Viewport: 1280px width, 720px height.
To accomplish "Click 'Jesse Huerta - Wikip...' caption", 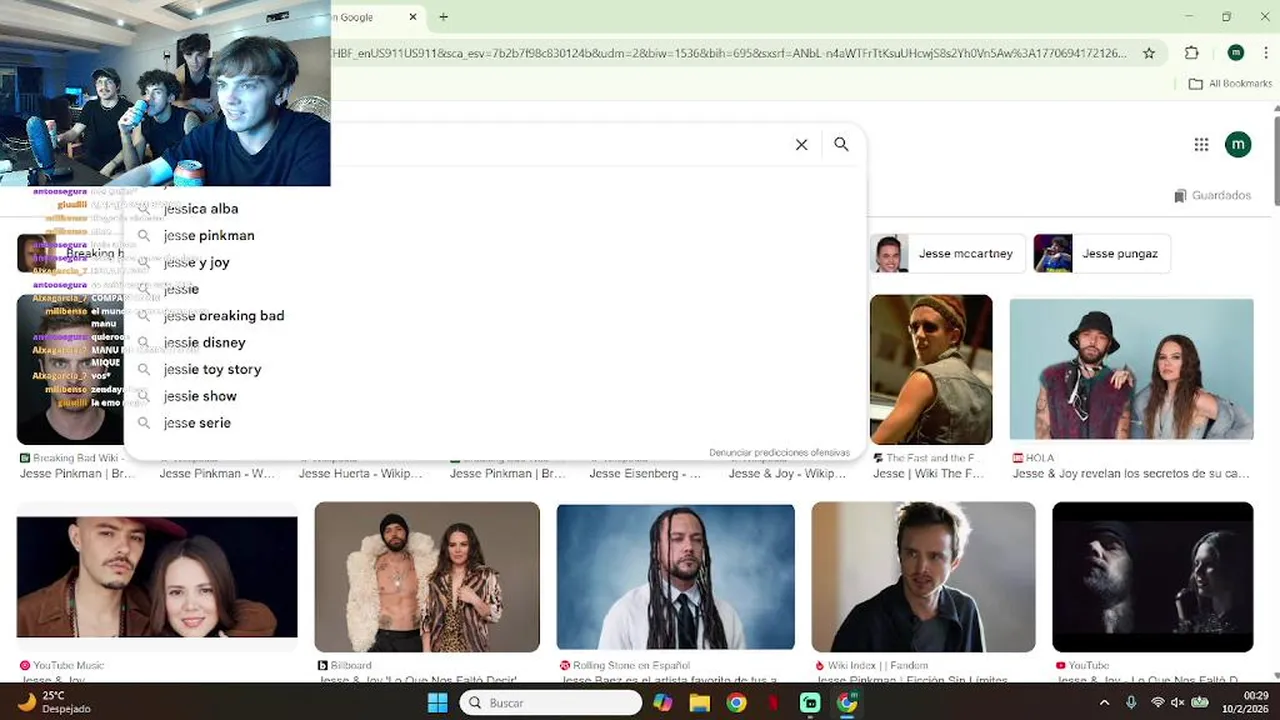I will coord(361,474).
